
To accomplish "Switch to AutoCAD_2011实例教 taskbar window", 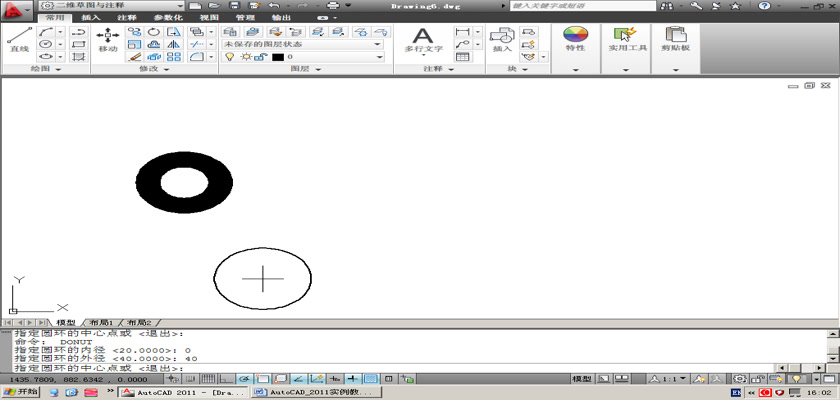I will (x=317, y=393).
